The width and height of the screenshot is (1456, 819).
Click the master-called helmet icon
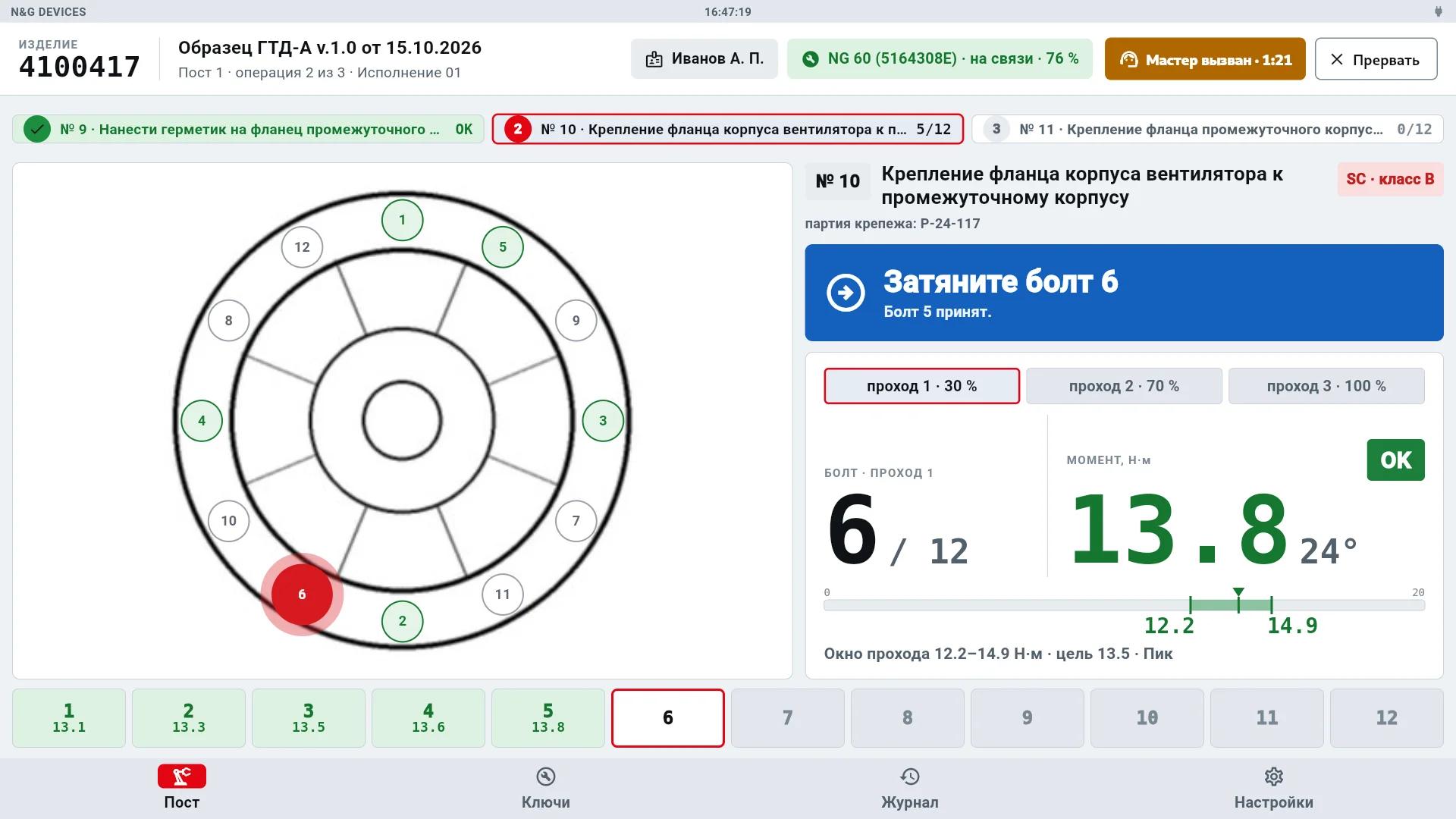click(1129, 59)
